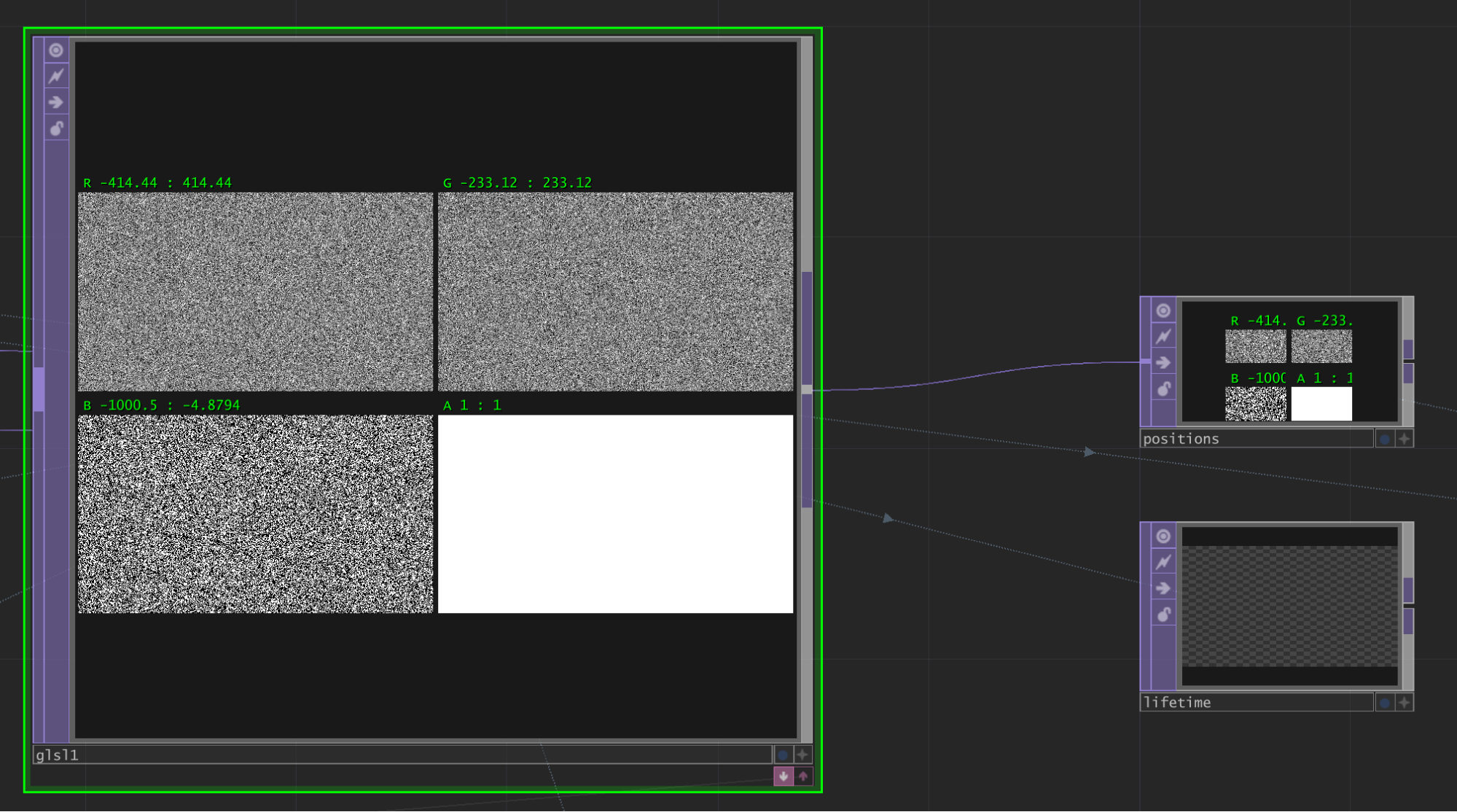1457x812 pixels.
Task: Click G -233.12 : 233.12 label
Action: [517, 183]
